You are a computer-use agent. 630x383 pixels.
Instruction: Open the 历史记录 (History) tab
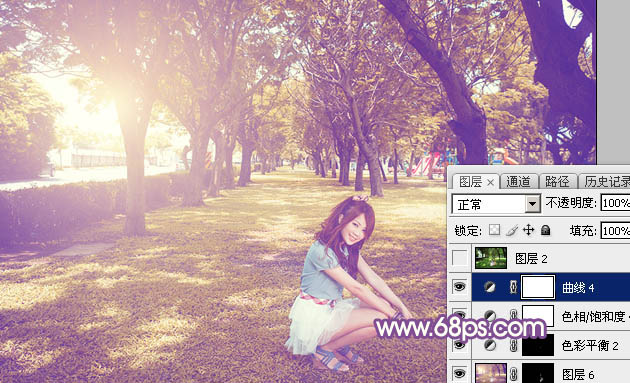[606, 182]
